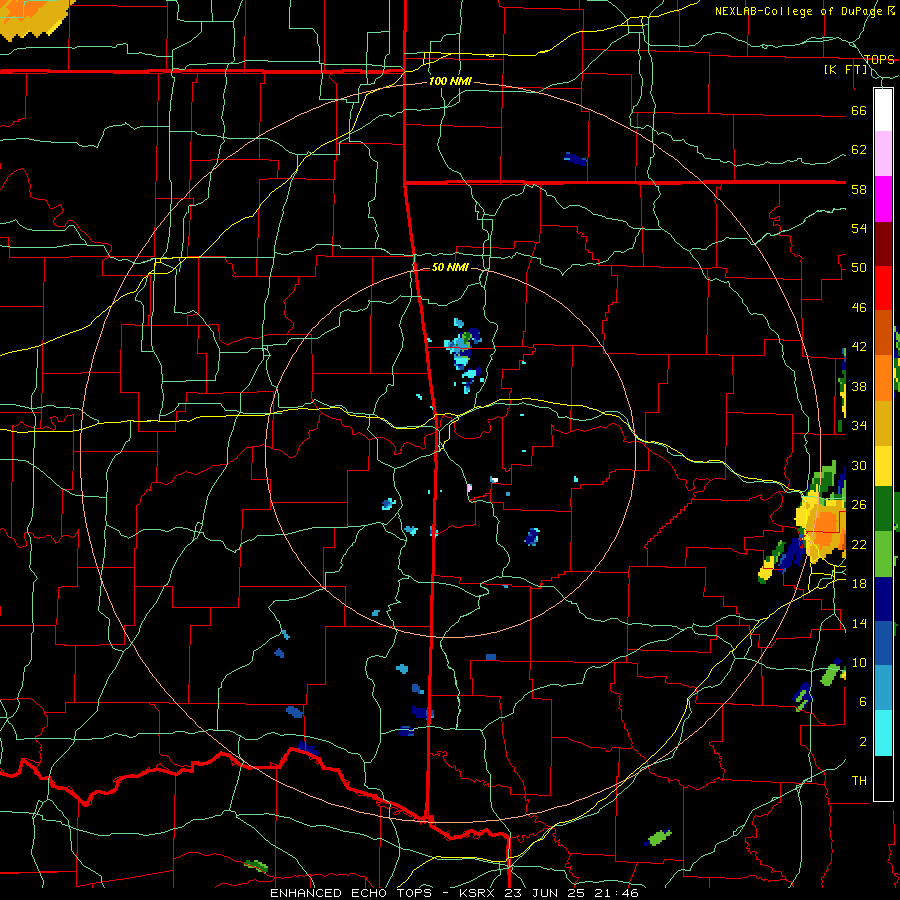
Task: Select the dark red (maroon) legend swatch
Action: point(883,244)
